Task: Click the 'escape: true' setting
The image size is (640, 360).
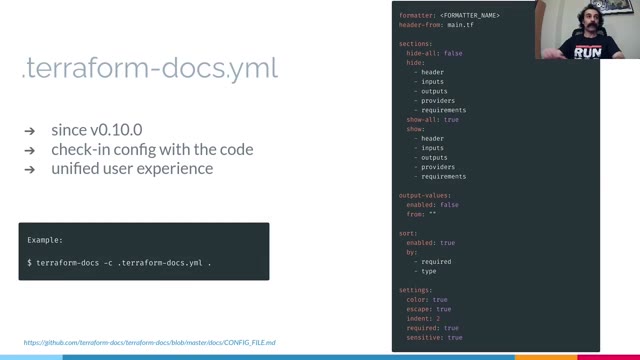Action: pyautogui.click(x=429, y=309)
